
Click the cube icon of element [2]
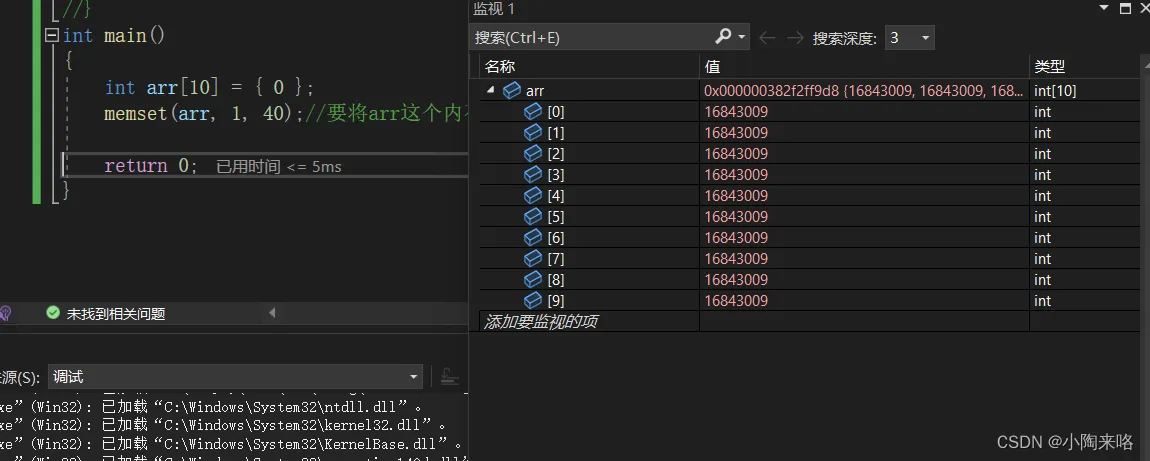pyautogui.click(x=533, y=154)
